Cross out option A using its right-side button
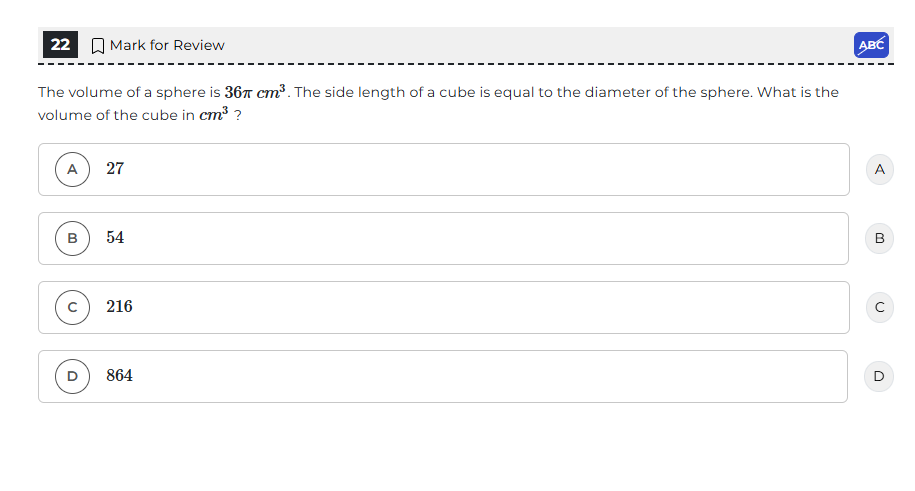 (879, 169)
